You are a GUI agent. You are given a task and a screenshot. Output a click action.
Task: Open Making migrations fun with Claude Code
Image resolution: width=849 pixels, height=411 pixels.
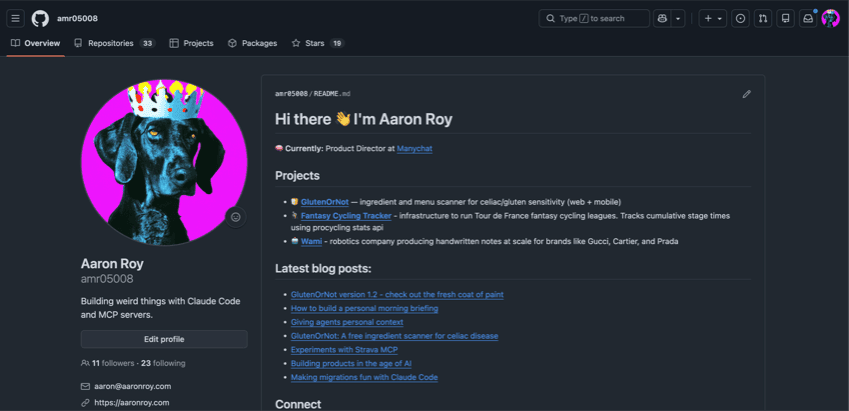click(x=364, y=377)
